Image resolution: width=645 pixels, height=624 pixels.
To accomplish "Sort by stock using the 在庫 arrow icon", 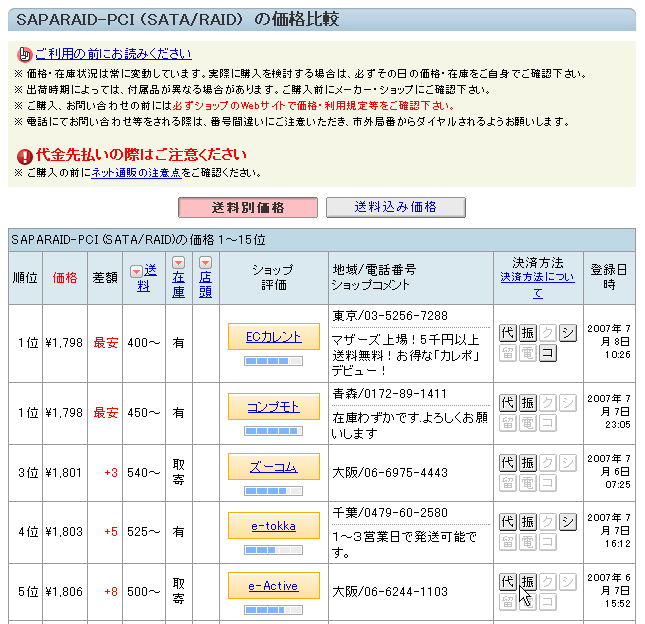I will (179, 262).
